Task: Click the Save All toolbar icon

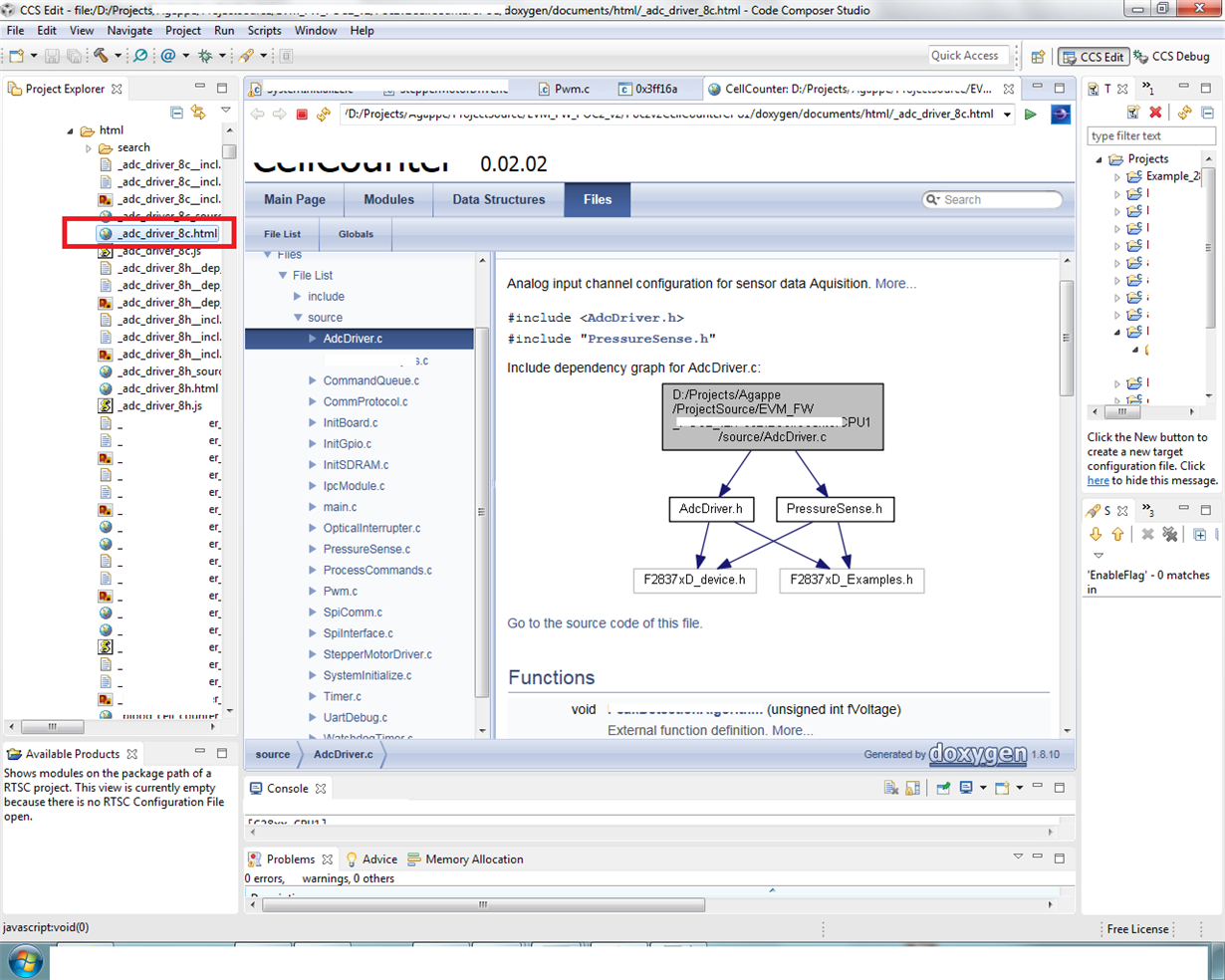Action: pos(74,56)
